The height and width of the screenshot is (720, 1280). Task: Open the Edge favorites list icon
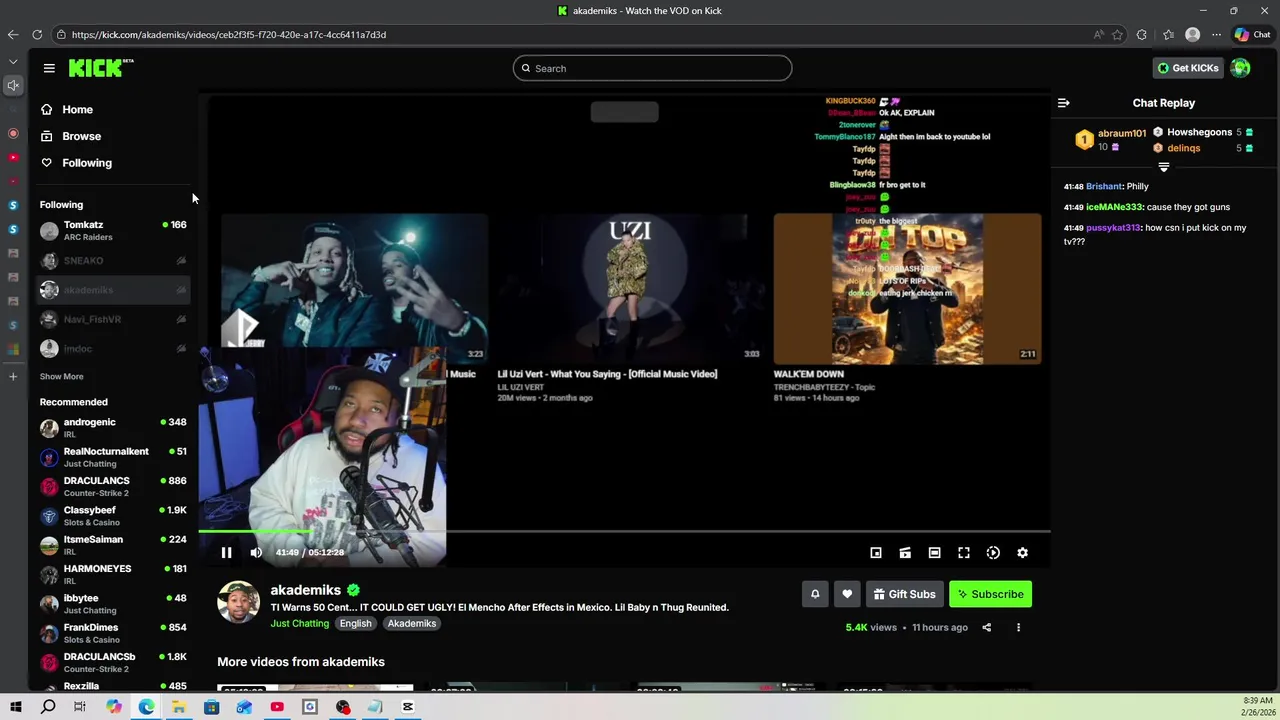click(x=1168, y=34)
